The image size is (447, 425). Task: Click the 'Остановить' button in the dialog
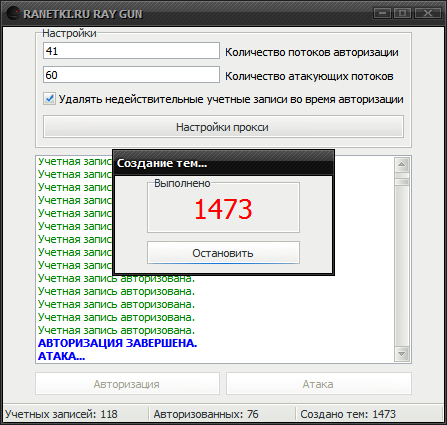(223, 253)
